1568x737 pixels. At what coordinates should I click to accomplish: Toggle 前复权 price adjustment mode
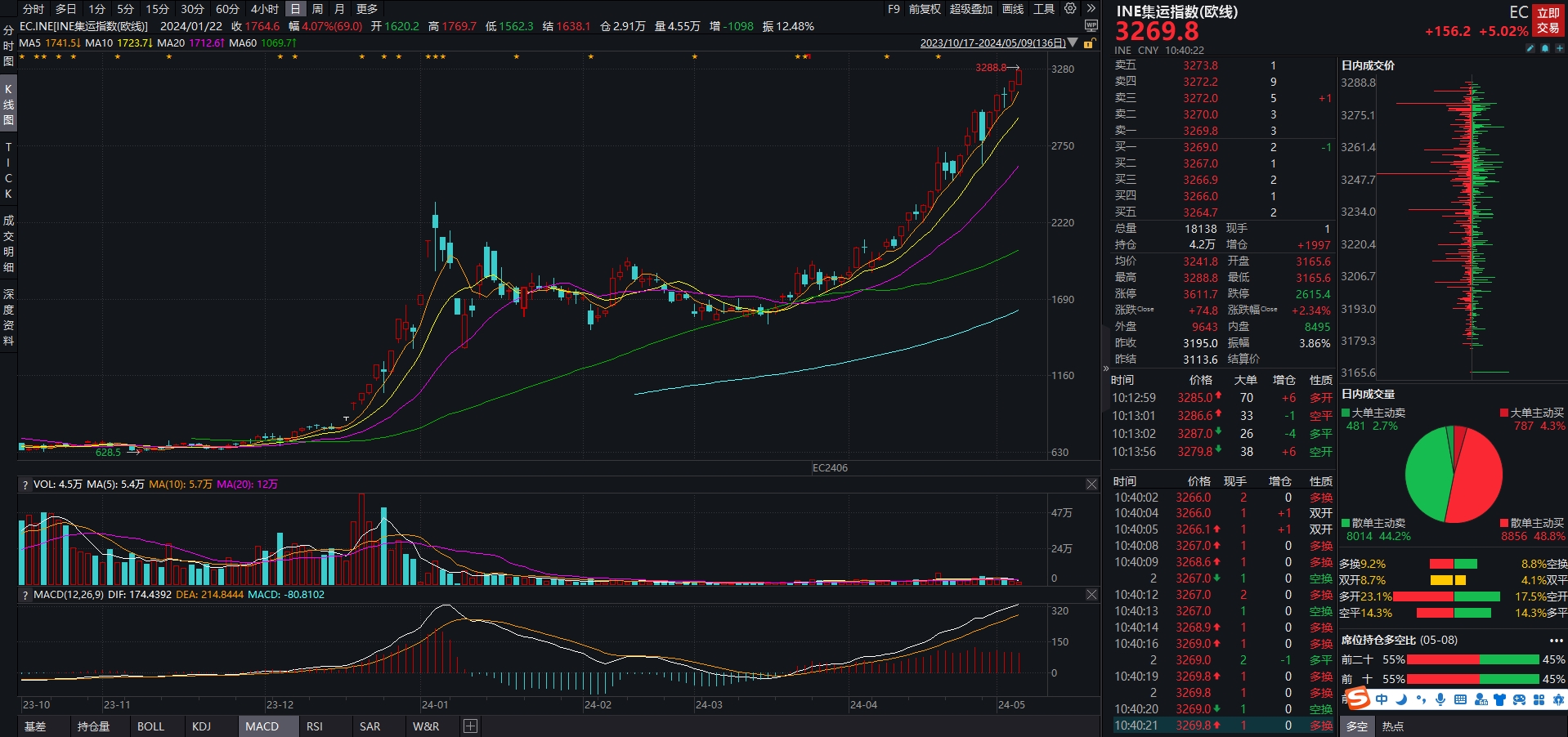[x=925, y=9]
